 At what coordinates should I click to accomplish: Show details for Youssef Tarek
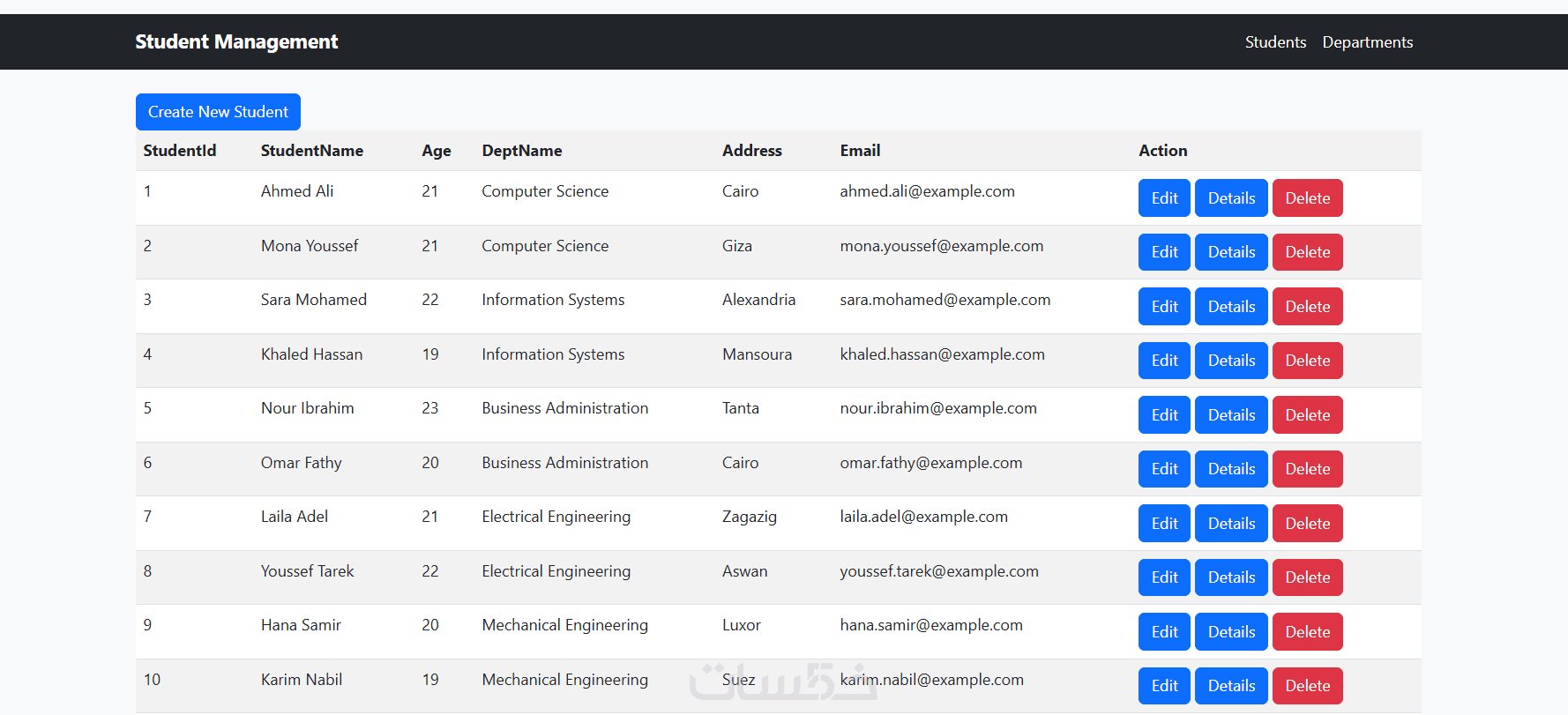(1231, 577)
